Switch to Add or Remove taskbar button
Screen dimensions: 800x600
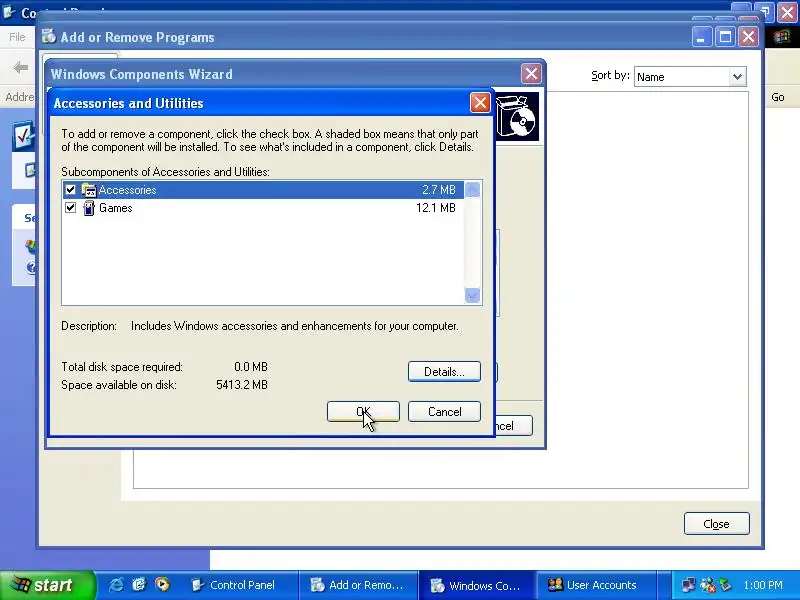pos(358,585)
